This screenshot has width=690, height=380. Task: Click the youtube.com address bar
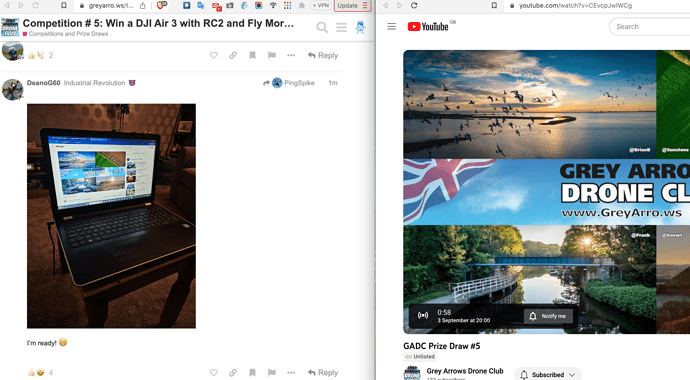pos(596,5)
